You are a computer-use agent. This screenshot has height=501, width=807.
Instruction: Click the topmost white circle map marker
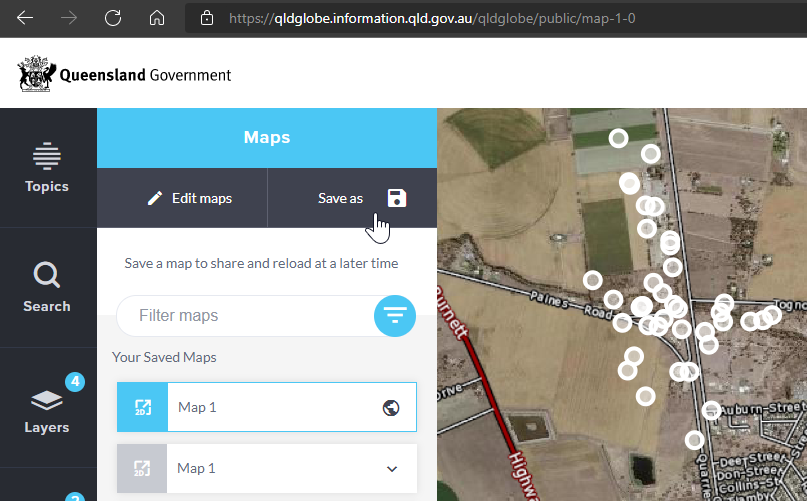pos(619,138)
